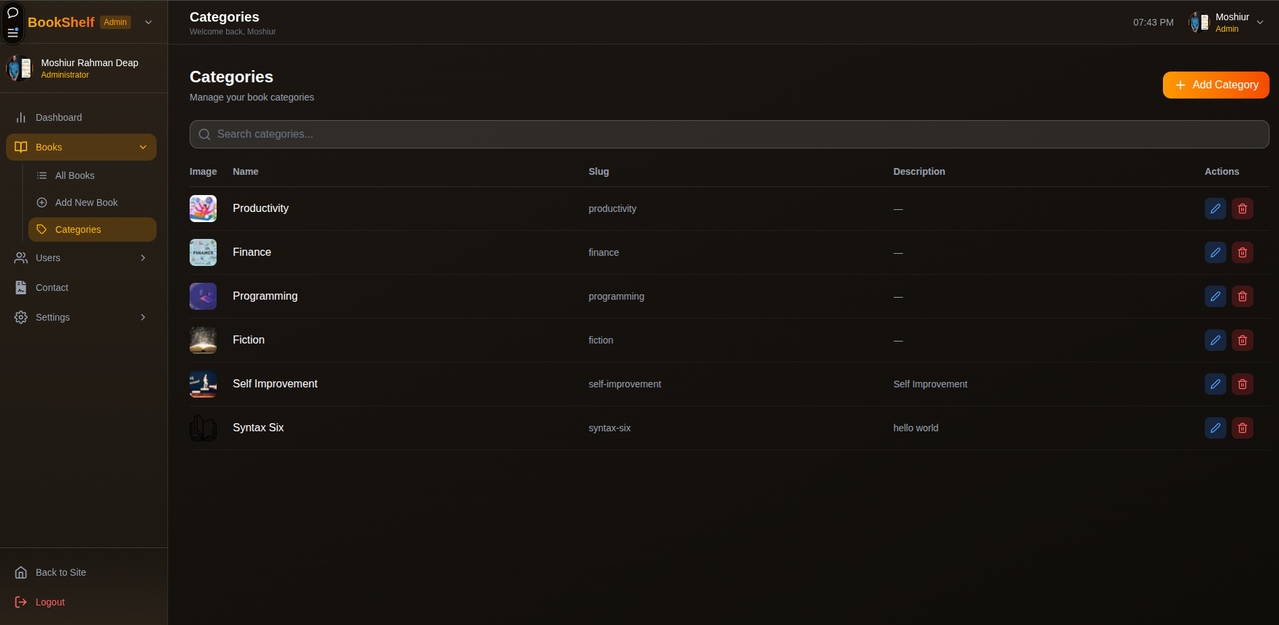1279x625 pixels.
Task: Click the Self Improvement category thumbnail
Action: coord(203,384)
